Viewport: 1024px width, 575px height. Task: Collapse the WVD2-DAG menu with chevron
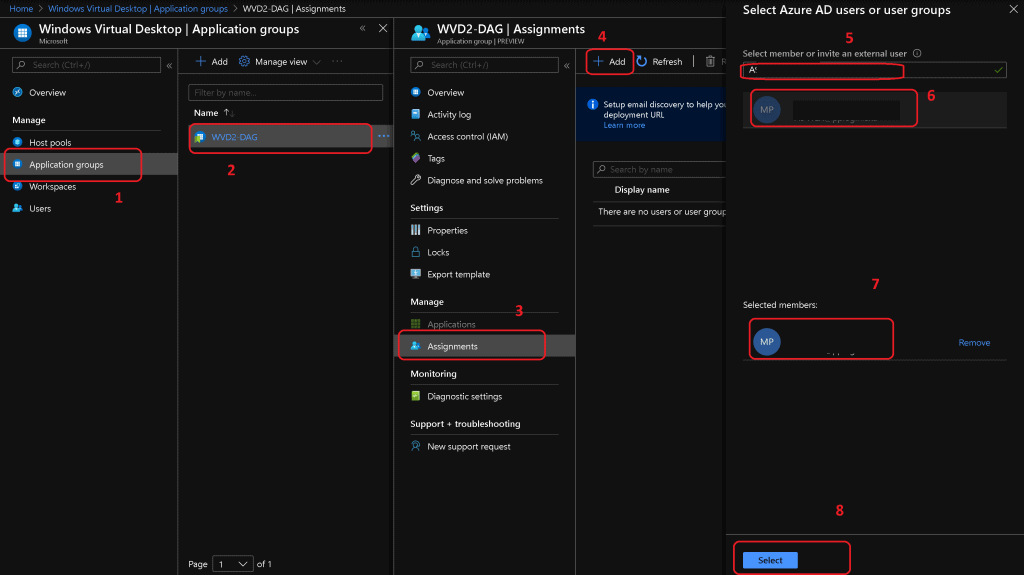coord(567,65)
